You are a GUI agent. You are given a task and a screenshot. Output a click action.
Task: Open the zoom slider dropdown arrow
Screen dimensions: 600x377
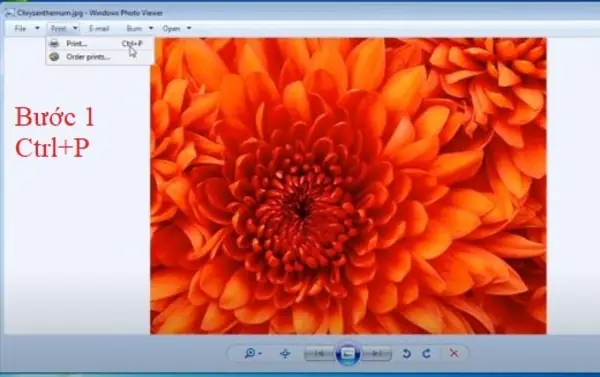point(260,354)
